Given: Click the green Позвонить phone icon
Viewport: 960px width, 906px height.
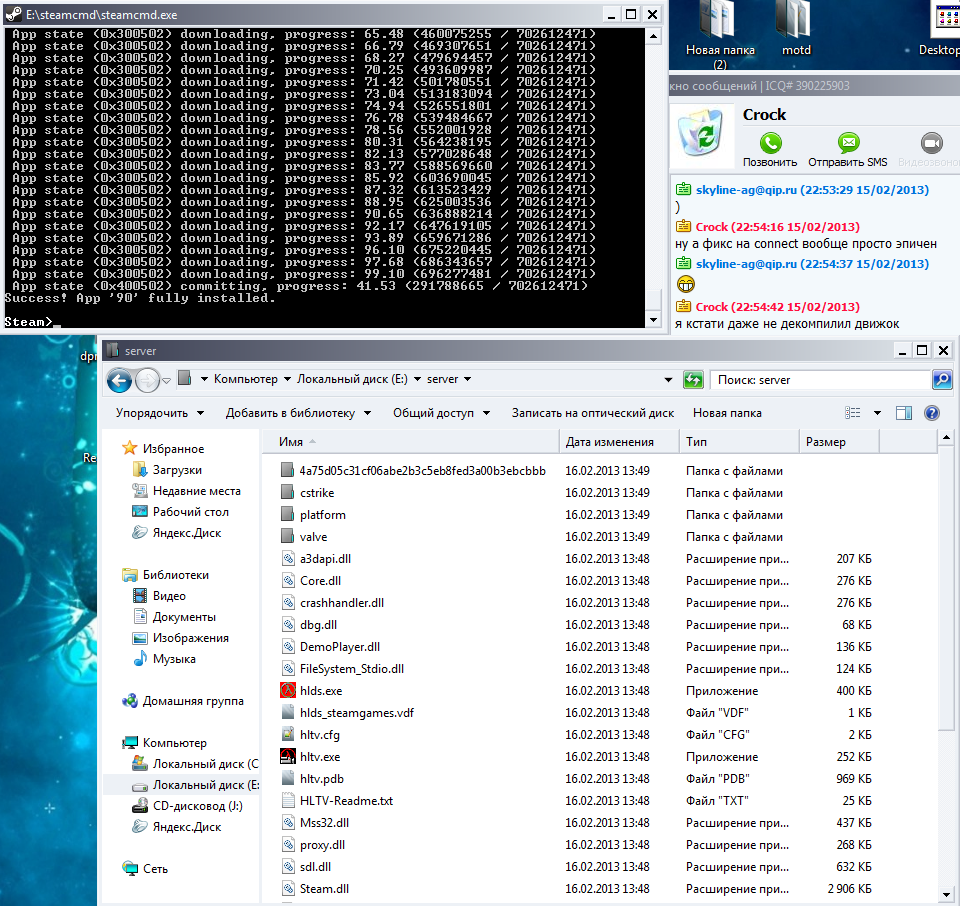Looking at the screenshot, I should tap(770, 144).
